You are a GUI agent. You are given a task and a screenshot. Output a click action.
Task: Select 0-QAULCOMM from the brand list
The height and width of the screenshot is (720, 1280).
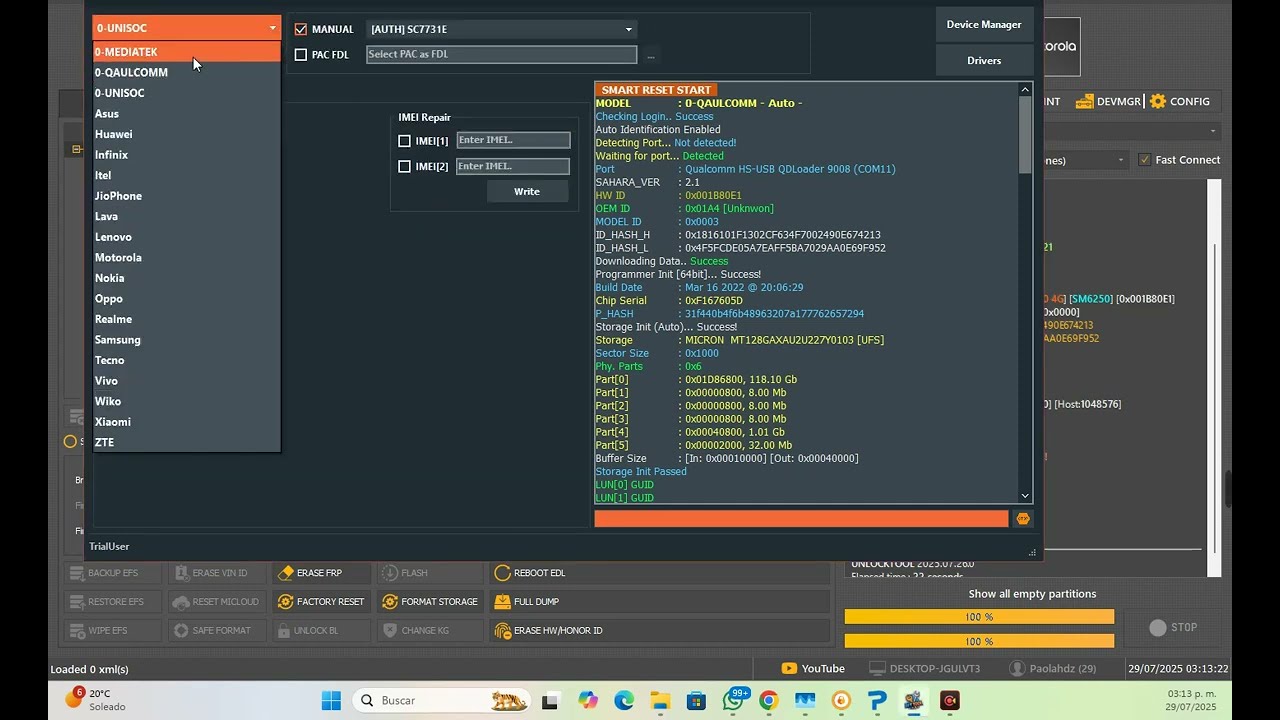187,72
